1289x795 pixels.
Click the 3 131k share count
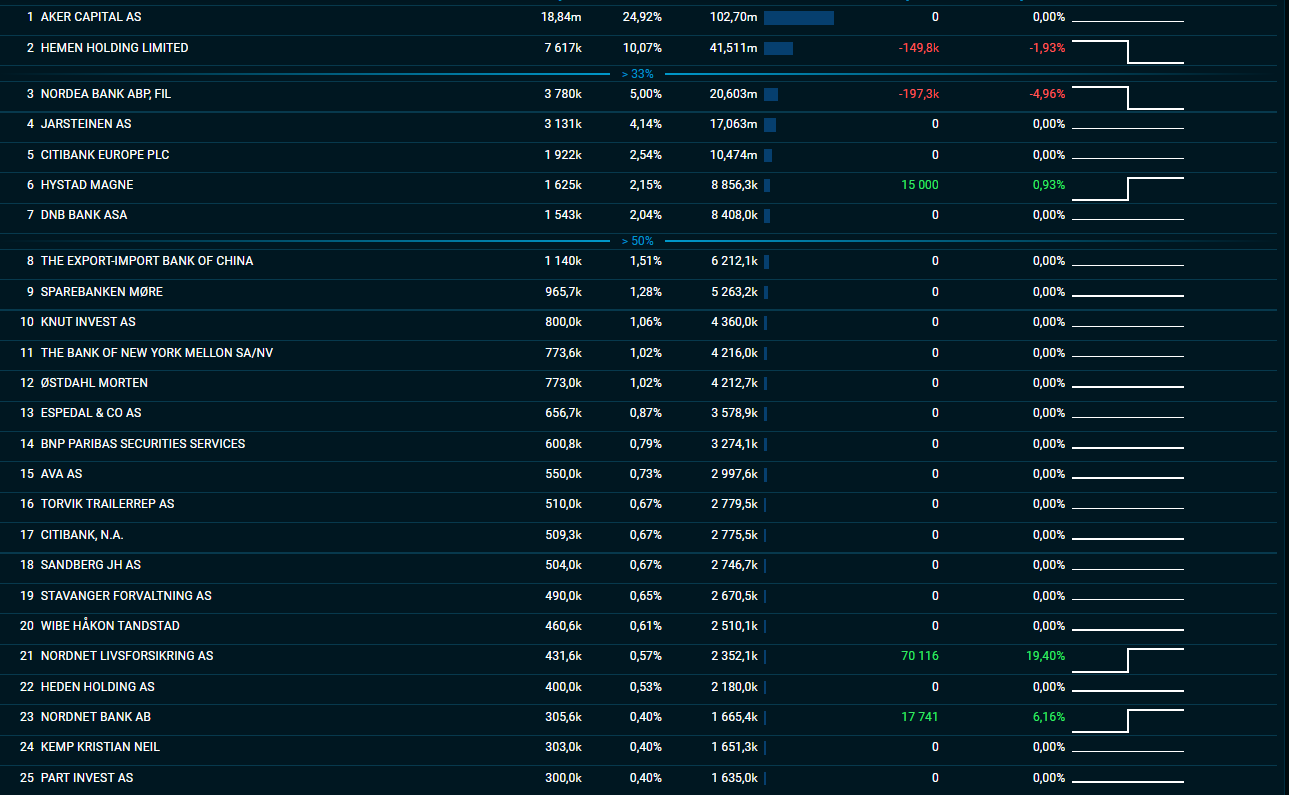pos(563,124)
